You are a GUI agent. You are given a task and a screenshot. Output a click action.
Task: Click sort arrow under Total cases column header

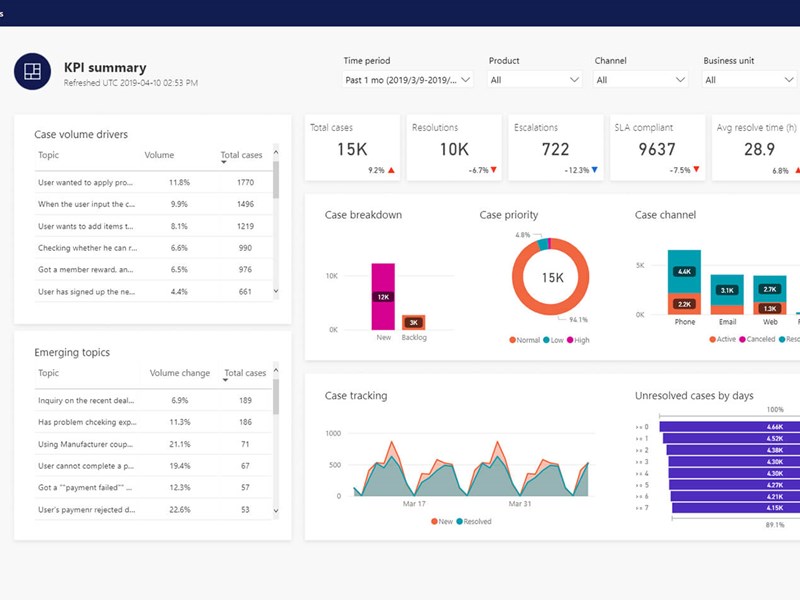pos(224,163)
